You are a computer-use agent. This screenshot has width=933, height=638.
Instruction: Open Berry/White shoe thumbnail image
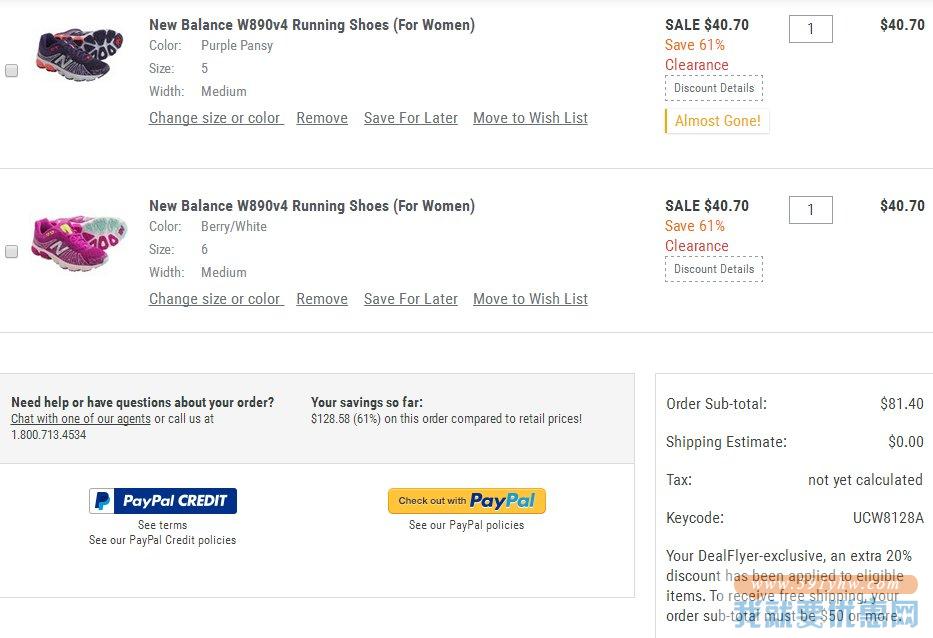tap(80, 242)
